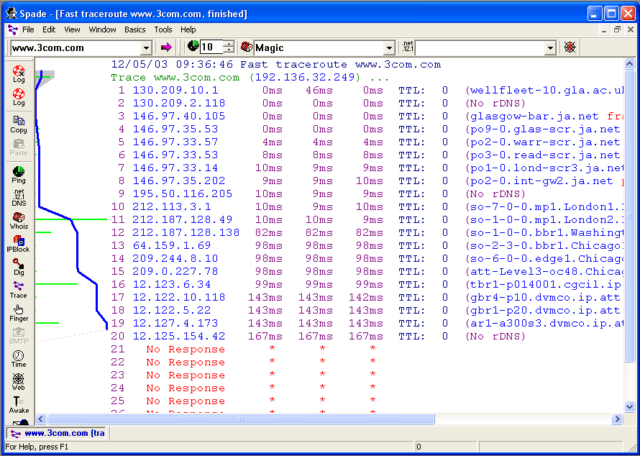Click the green ping count icon
The width and height of the screenshot is (640, 456).
pos(193,47)
